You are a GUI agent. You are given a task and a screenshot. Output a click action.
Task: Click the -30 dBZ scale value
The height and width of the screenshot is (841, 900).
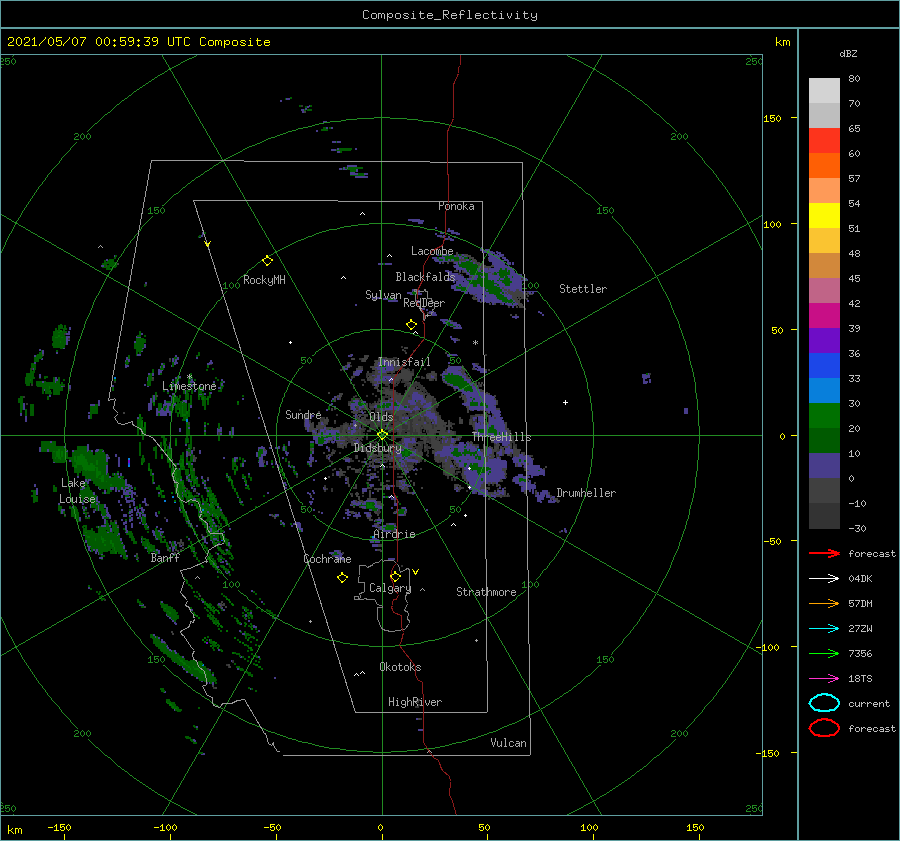(x=858, y=528)
